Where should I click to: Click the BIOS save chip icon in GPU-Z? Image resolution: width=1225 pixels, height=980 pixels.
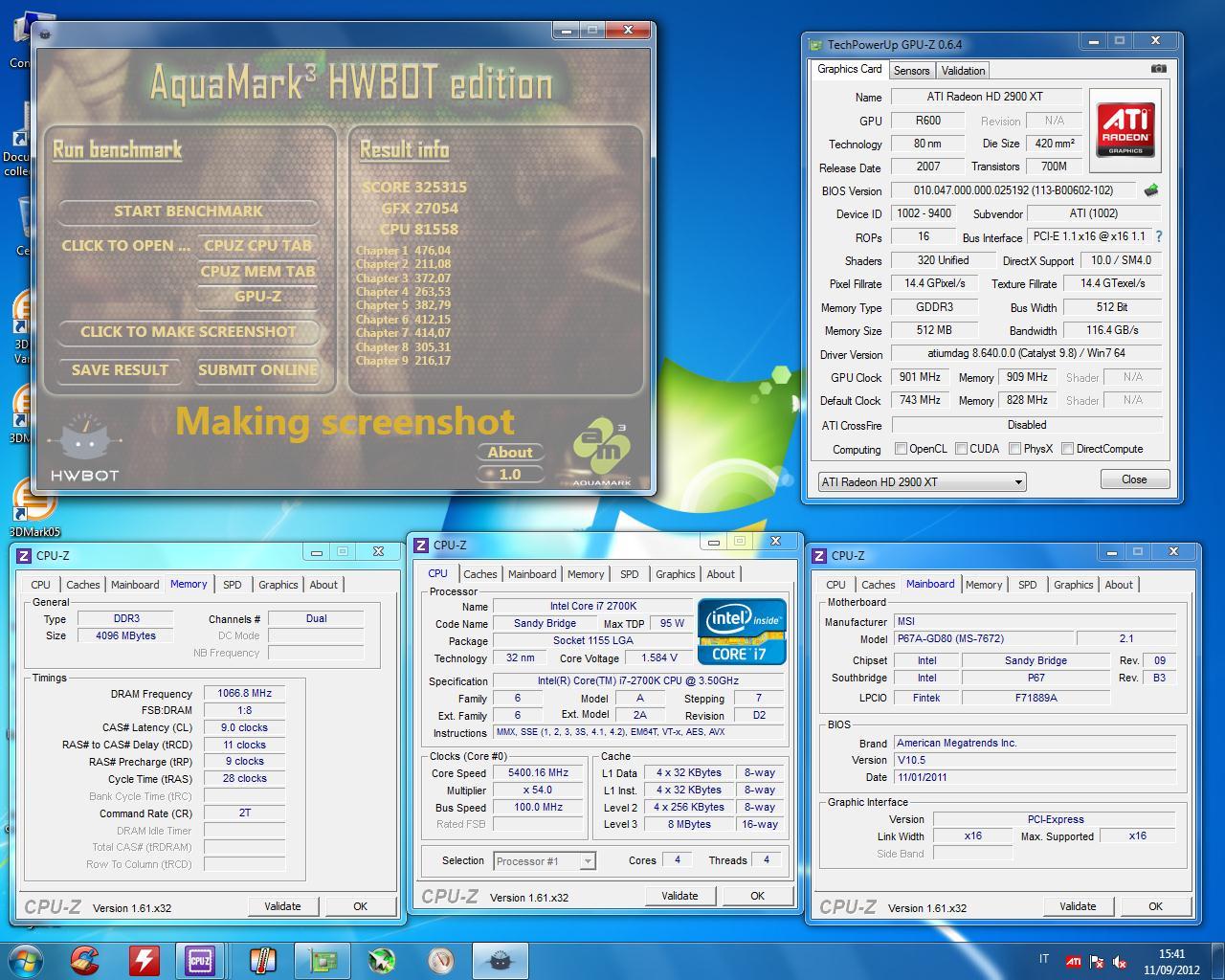1151,190
